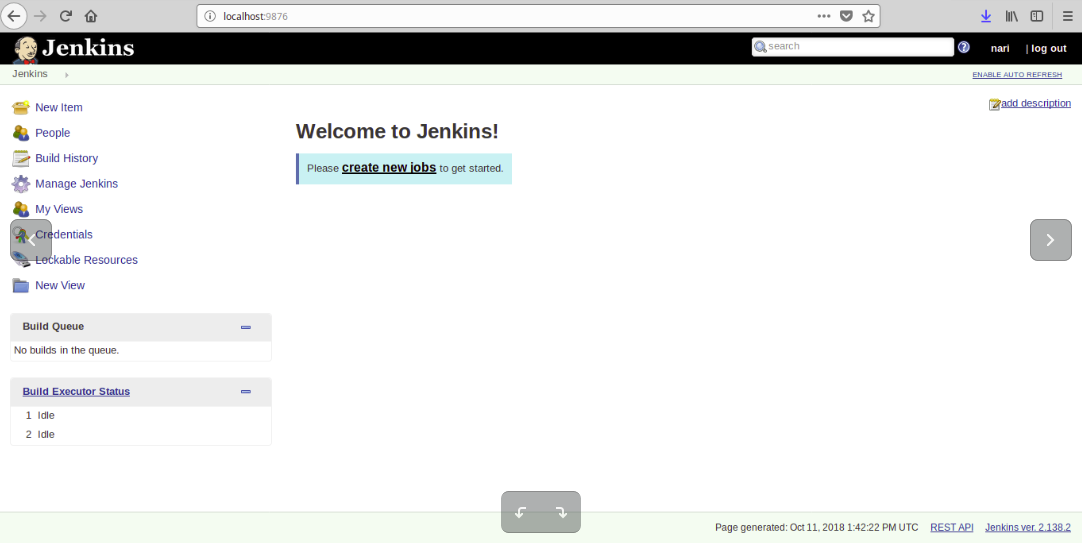Expand the Jenkins breadcrumb arrow menu
The height and width of the screenshot is (543, 1082).
pyautogui.click(x=67, y=75)
